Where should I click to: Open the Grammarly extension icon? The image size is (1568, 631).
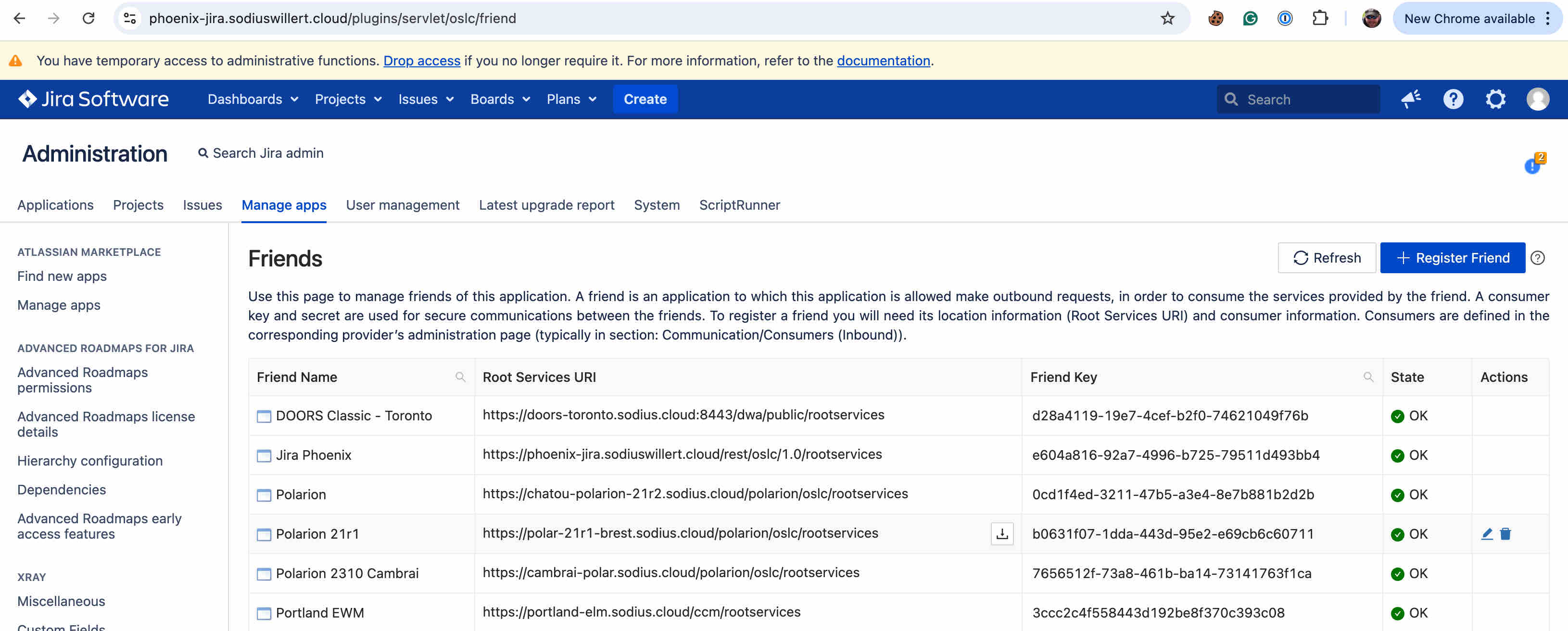coord(1250,18)
